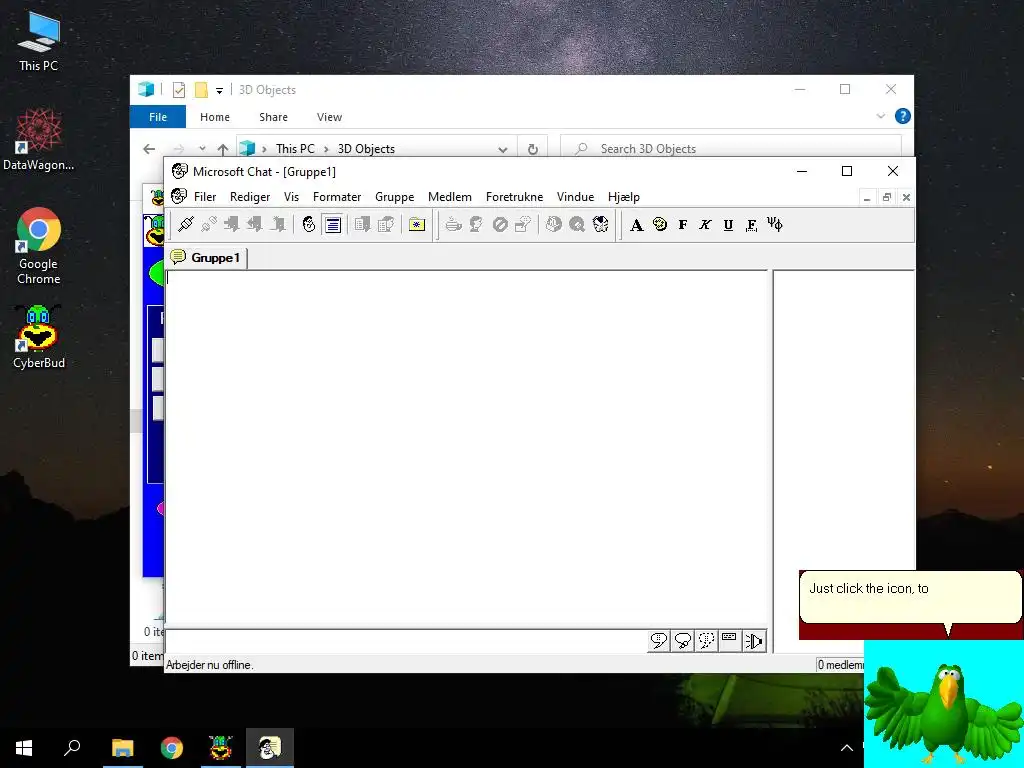
Task: Open Google Chrome desktop shortcut
Action: (x=39, y=246)
